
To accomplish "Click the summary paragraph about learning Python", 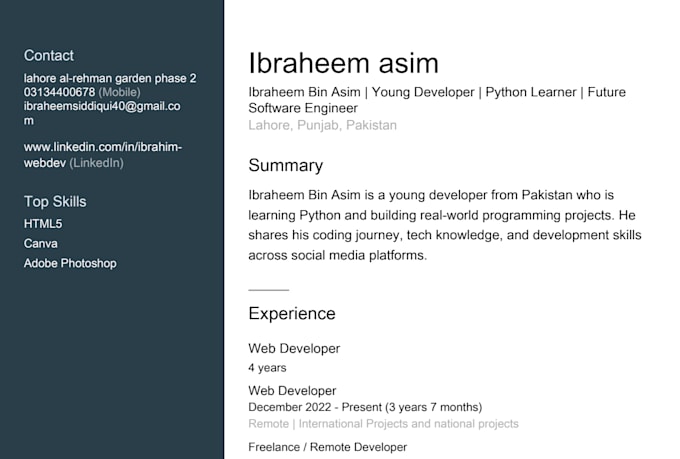I will pos(445,225).
